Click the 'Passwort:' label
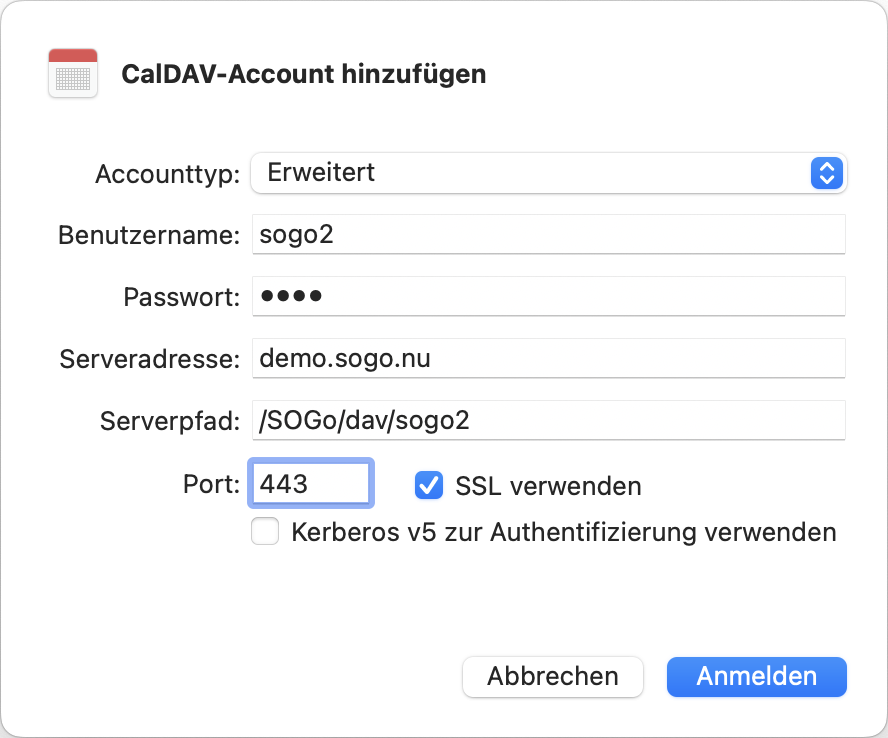This screenshot has width=888, height=738. pos(181,298)
